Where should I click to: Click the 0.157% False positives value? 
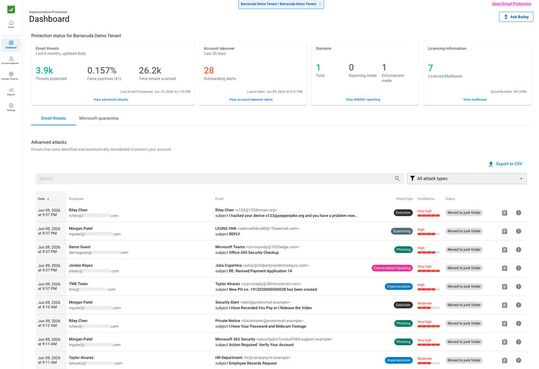click(102, 70)
